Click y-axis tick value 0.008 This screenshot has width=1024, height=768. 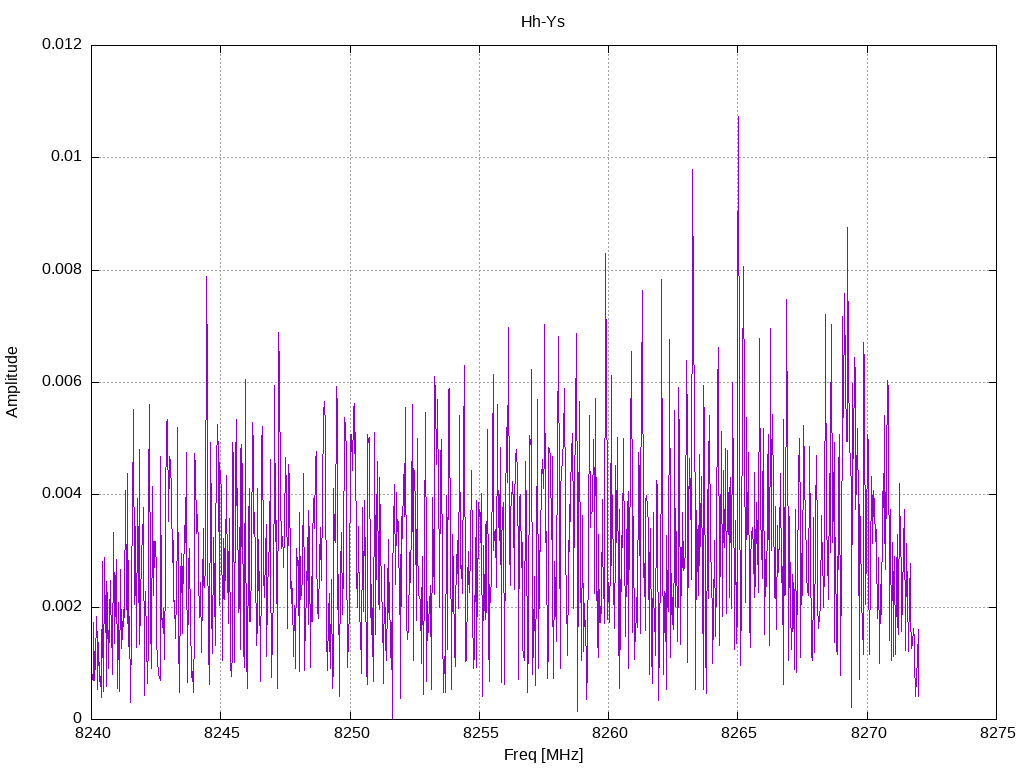click(x=62, y=270)
